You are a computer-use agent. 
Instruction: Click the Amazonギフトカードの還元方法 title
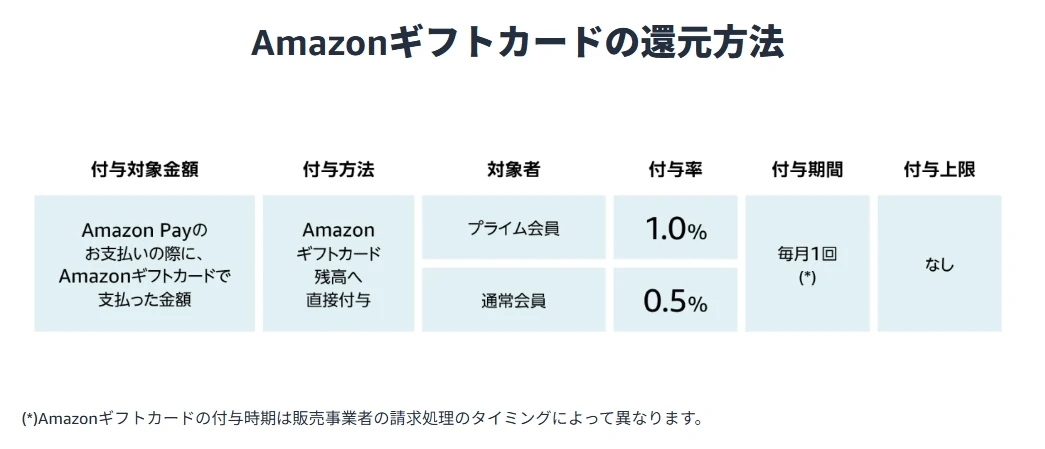pyautogui.click(x=517, y=43)
